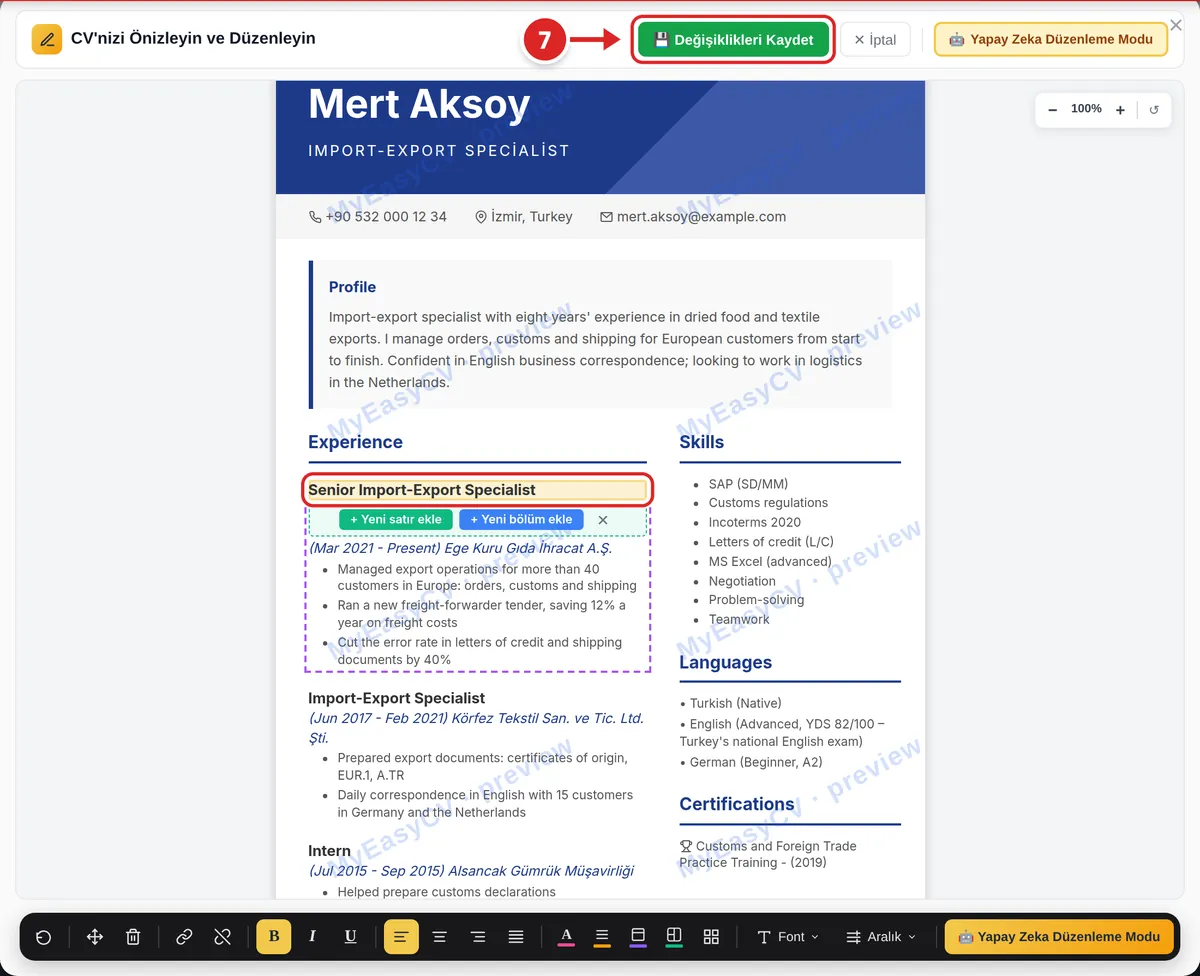This screenshot has width=1200, height=976.
Task: Open the Font dropdown
Action: (x=787, y=937)
